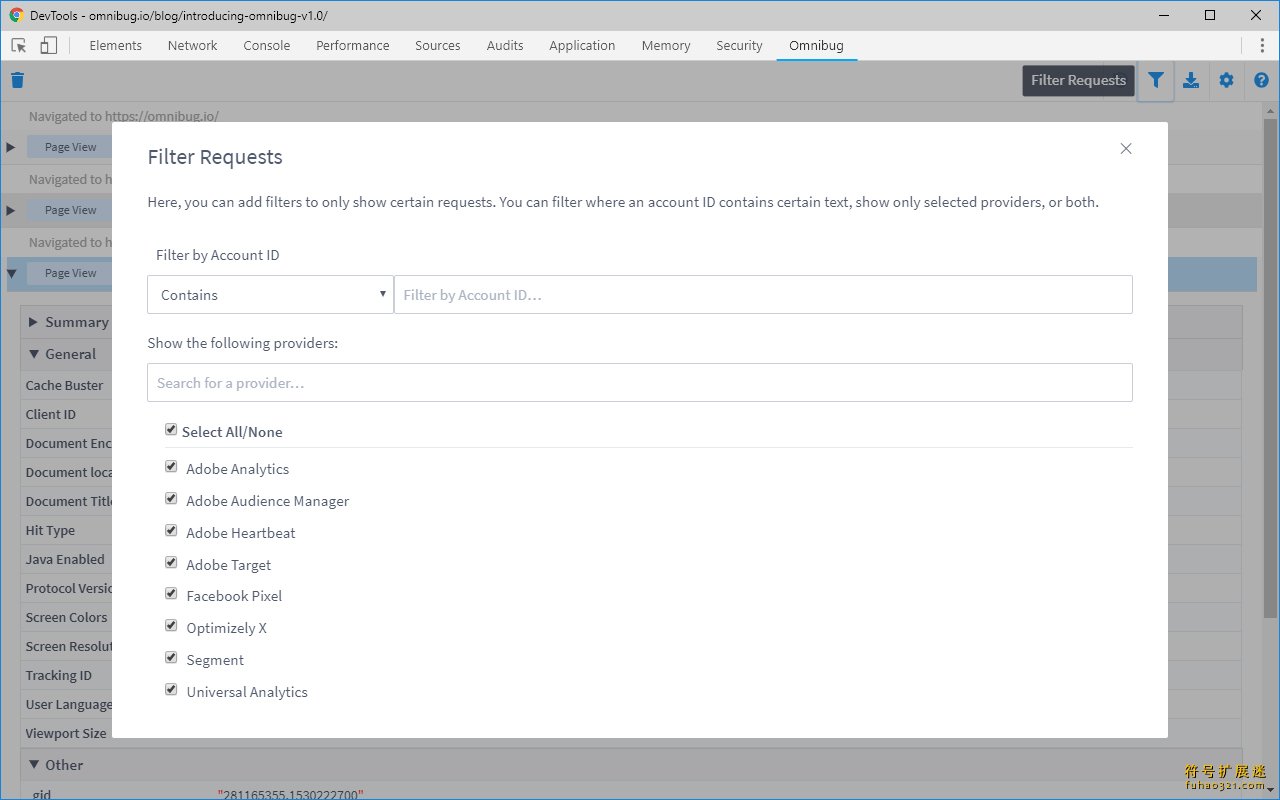Click the help question mark icon
Screen dimensions: 1280x800
click(1261, 80)
